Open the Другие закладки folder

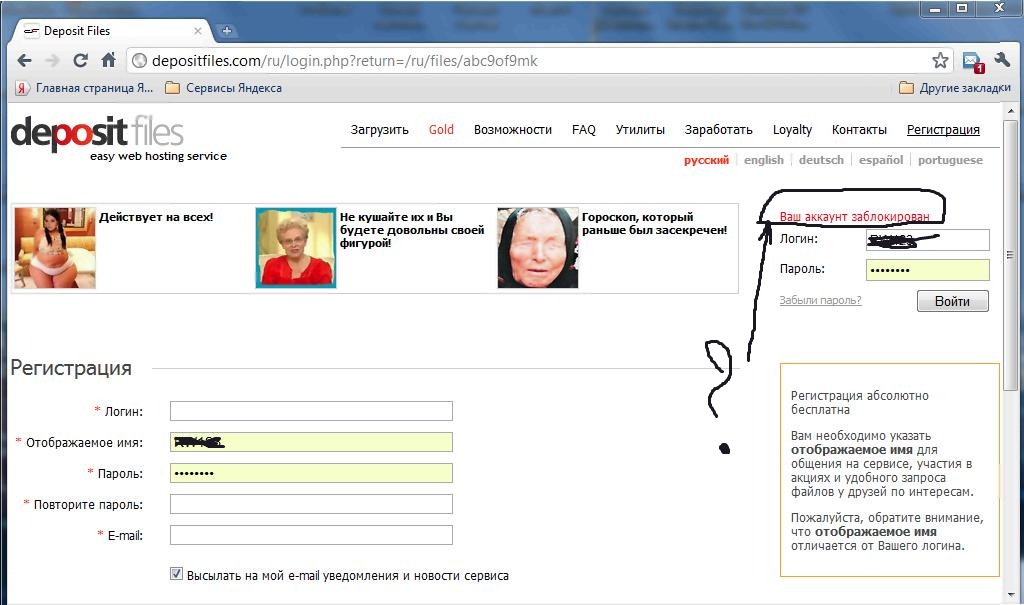[955, 88]
